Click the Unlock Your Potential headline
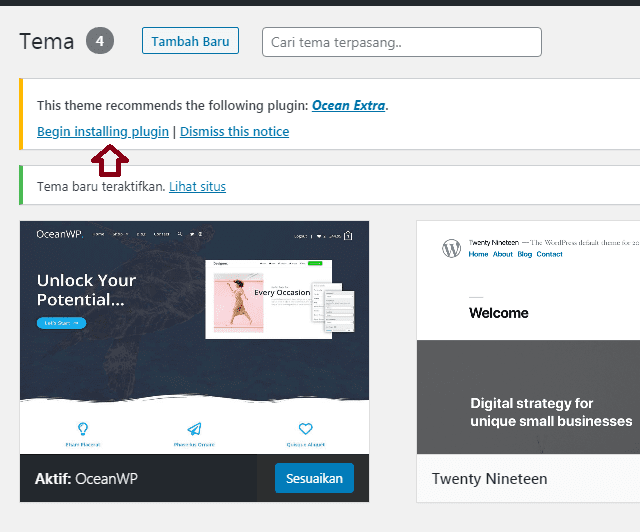 [x=87, y=290]
